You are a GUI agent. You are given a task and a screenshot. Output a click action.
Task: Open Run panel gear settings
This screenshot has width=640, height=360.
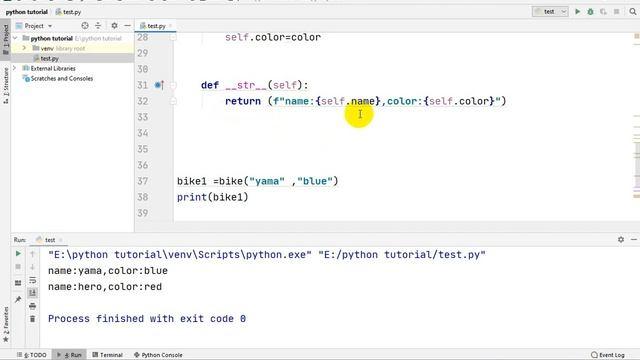pyautogui.click(x=621, y=240)
